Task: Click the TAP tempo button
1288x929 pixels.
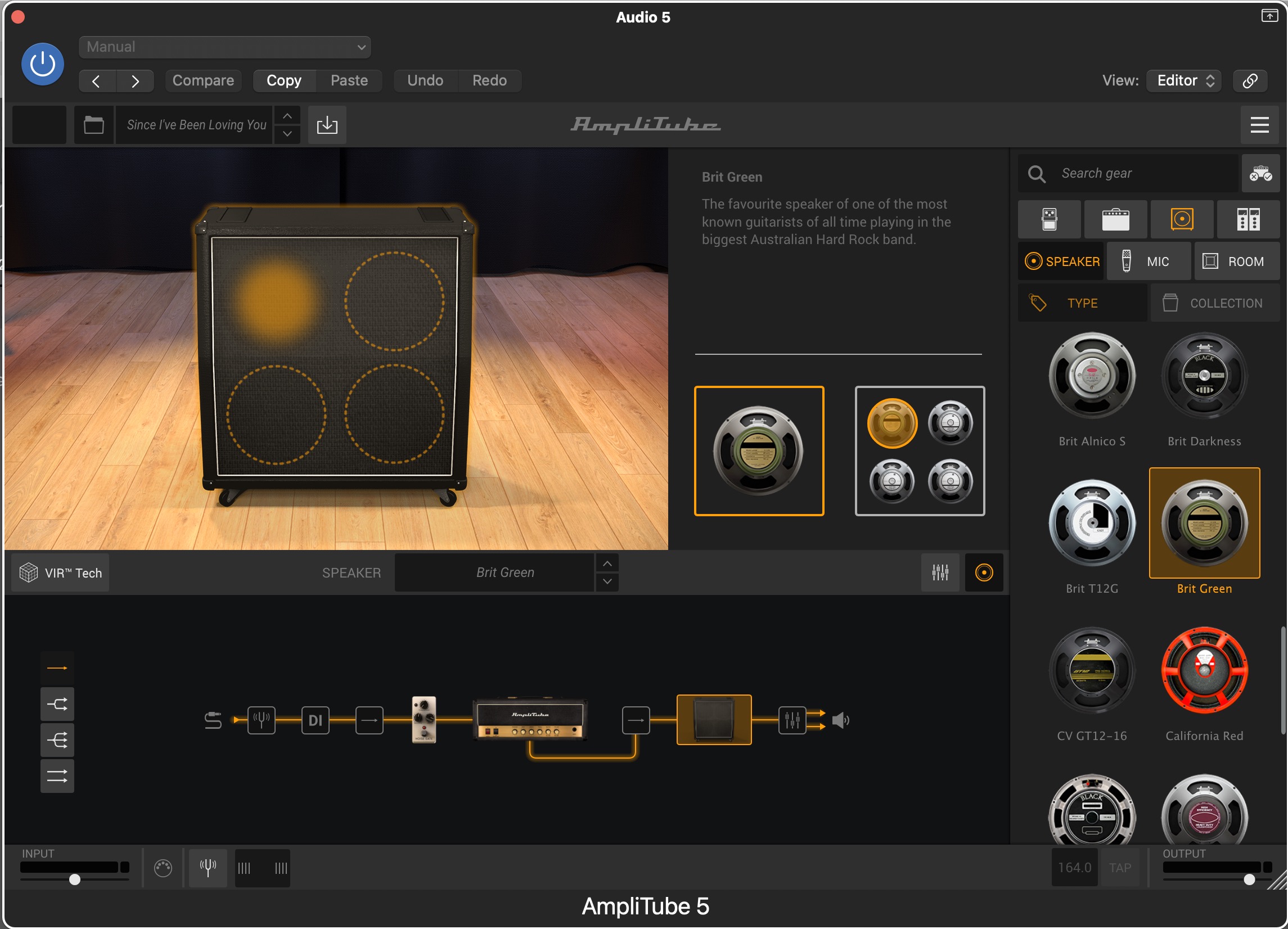Action: pyautogui.click(x=1121, y=868)
